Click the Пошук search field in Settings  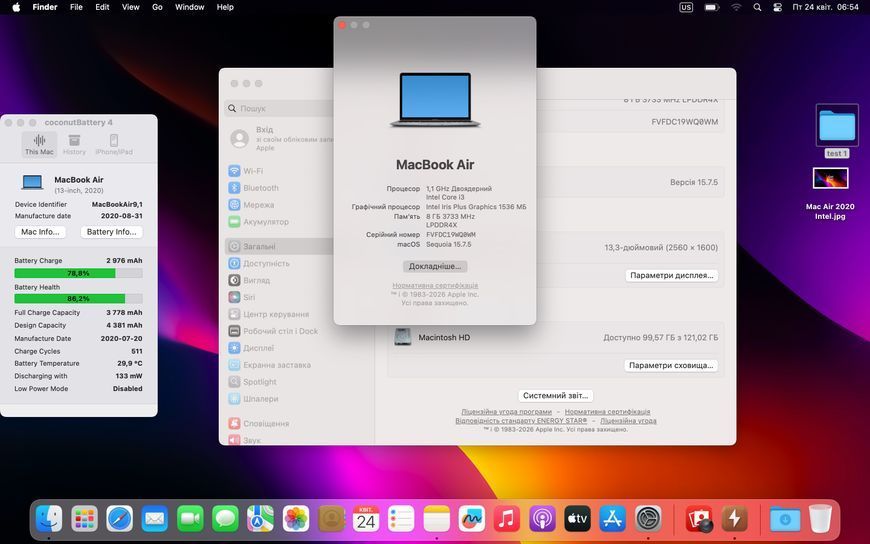280,108
